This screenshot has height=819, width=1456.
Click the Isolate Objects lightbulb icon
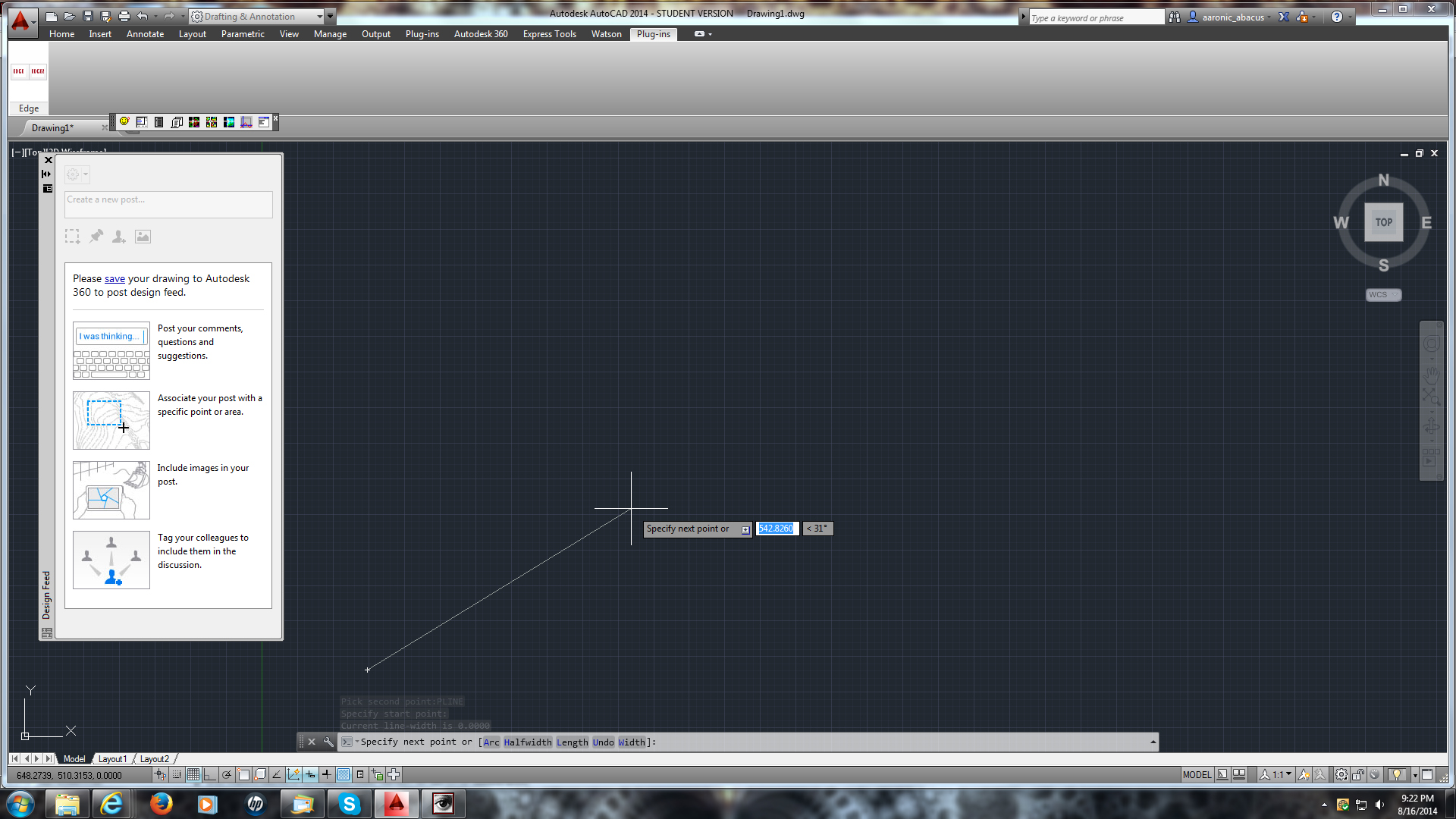click(x=1397, y=774)
